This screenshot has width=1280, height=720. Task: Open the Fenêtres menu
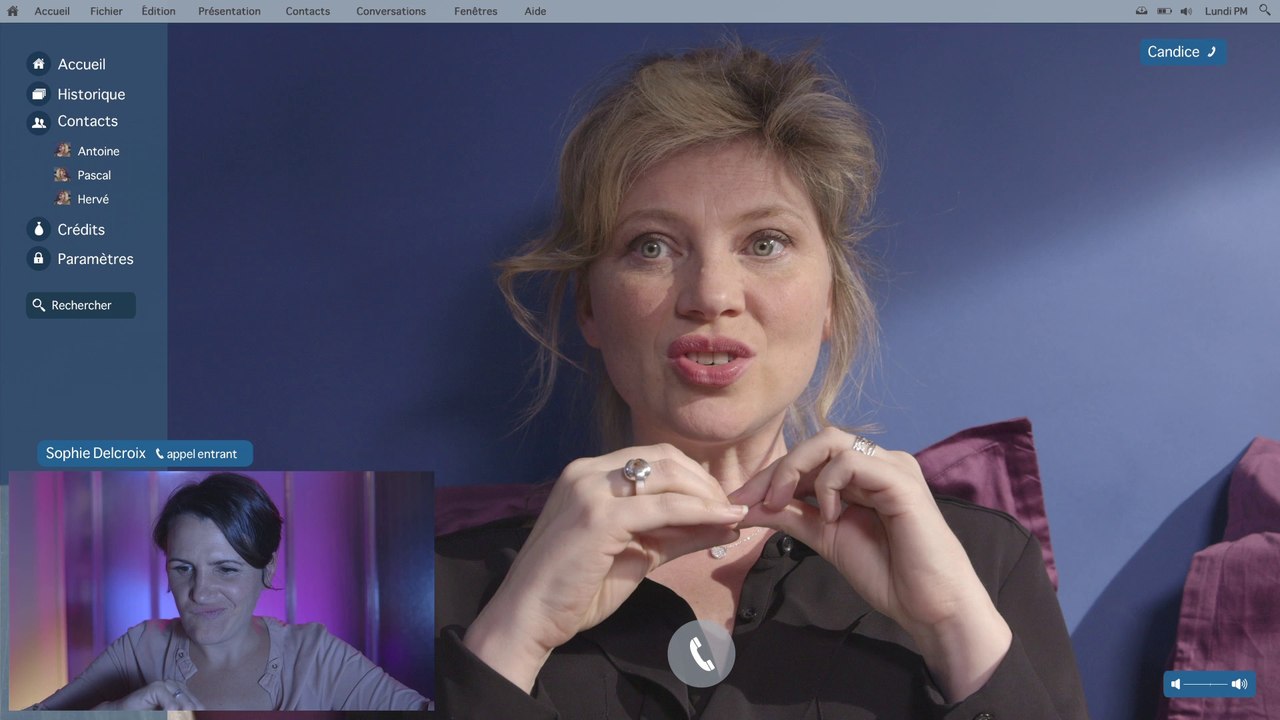point(475,11)
